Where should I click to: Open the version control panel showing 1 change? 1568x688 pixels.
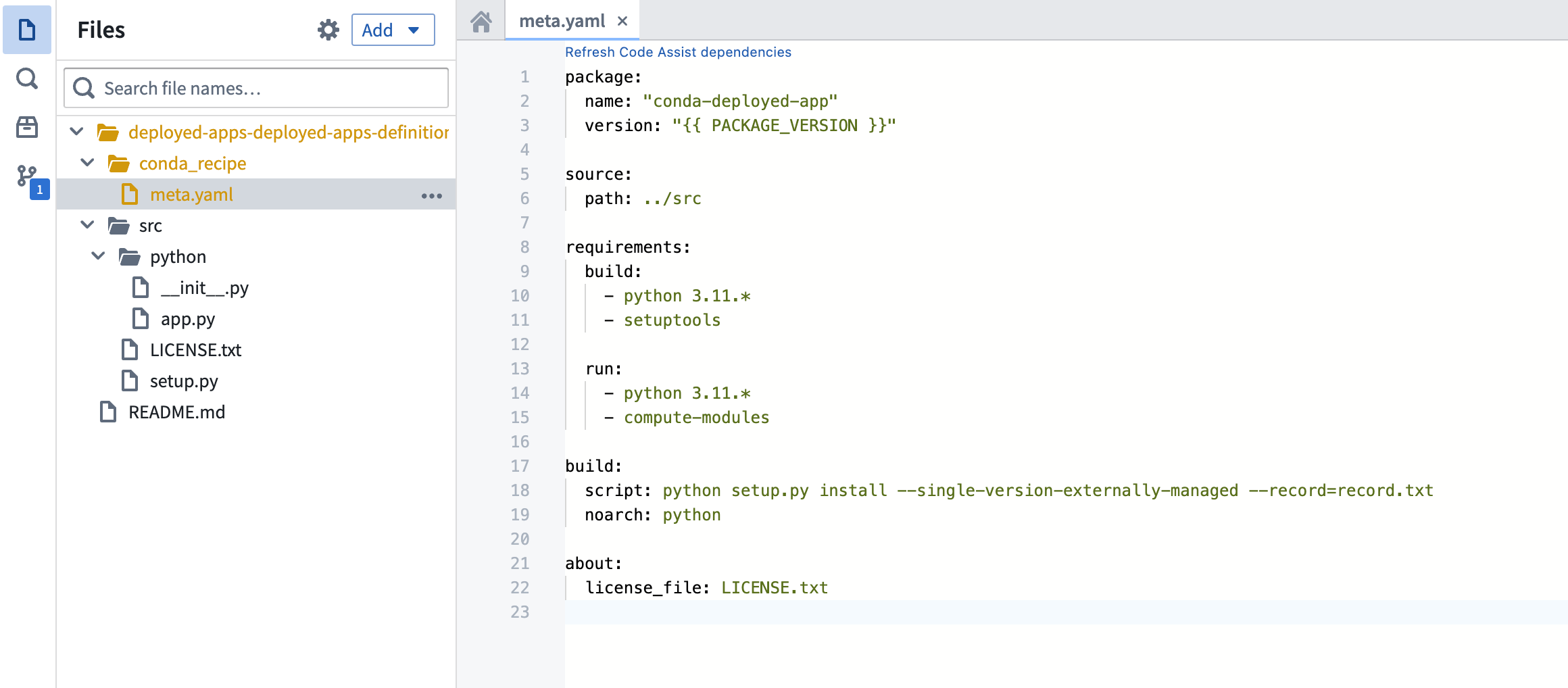[x=27, y=177]
